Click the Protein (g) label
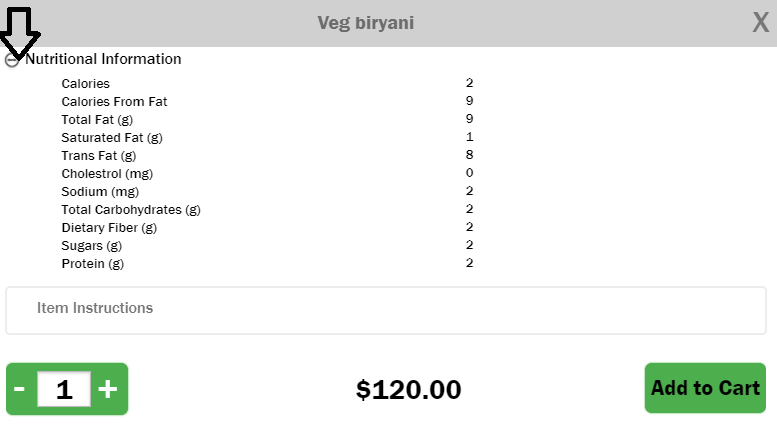777x425 pixels. pos(92,264)
